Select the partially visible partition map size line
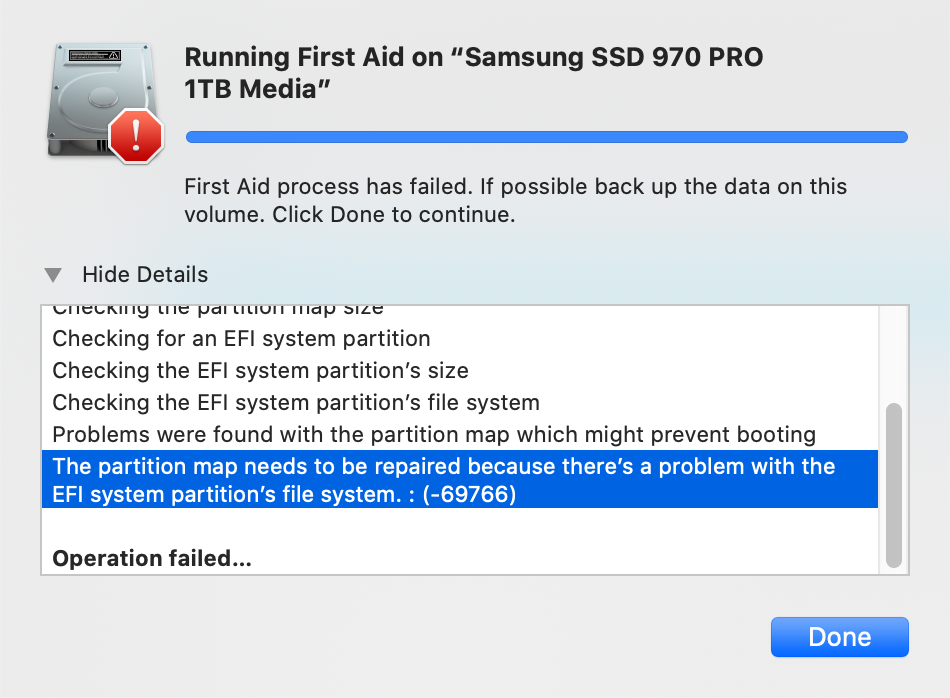The height and width of the screenshot is (698, 950). [x=218, y=309]
